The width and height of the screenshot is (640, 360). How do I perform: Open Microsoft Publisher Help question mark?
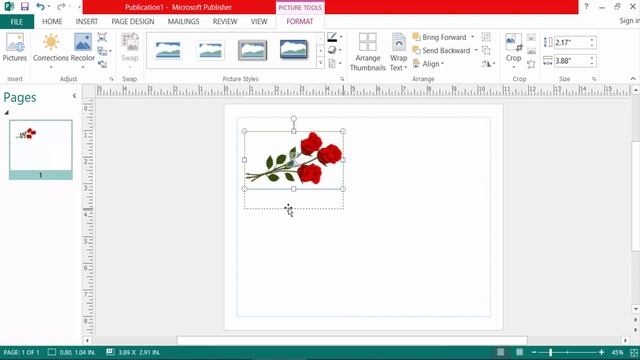click(x=586, y=7)
